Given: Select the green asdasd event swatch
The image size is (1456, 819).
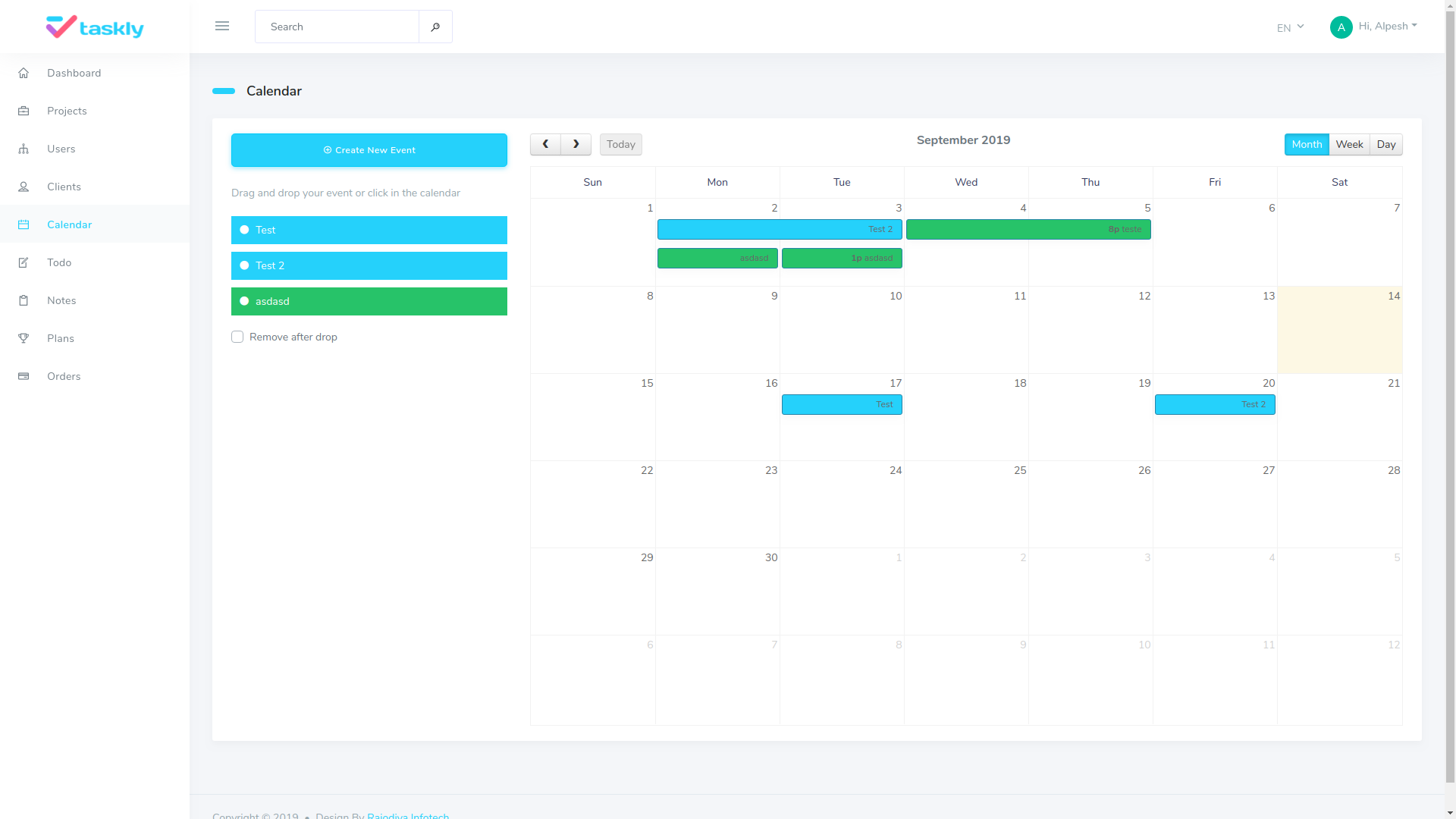Looking at the screenshot, I should (x=369, y=301).
